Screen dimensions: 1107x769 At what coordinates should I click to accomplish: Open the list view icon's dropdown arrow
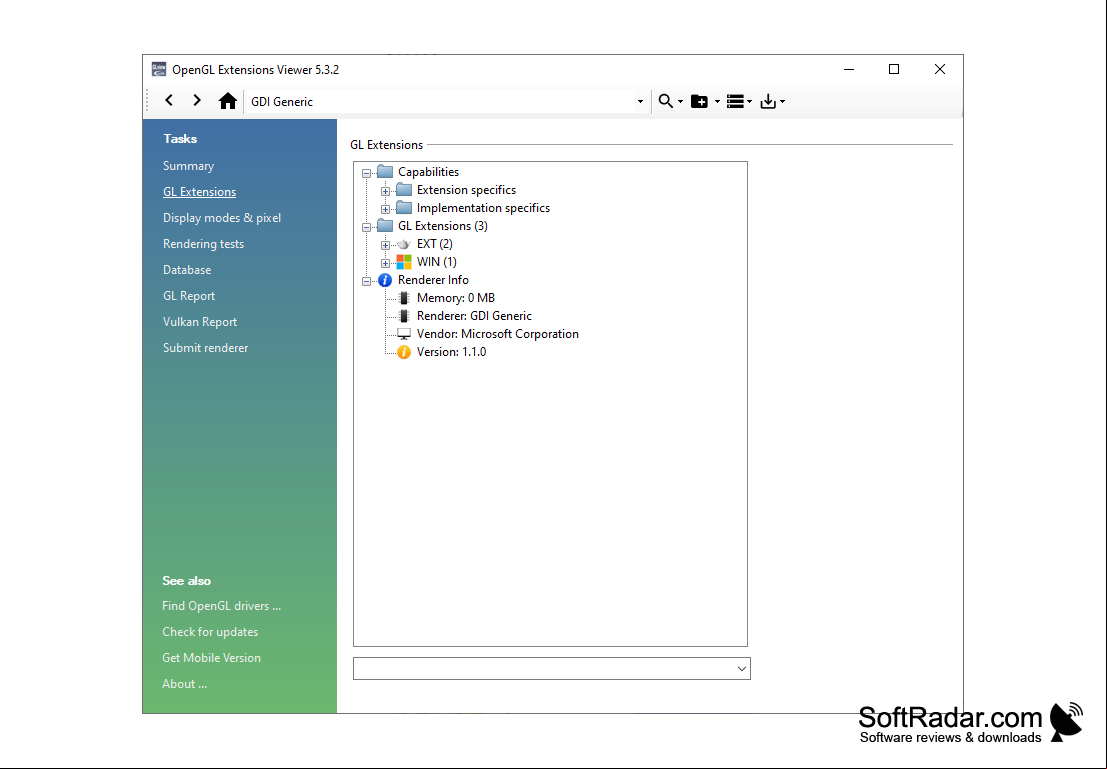(x=749, y=102)
